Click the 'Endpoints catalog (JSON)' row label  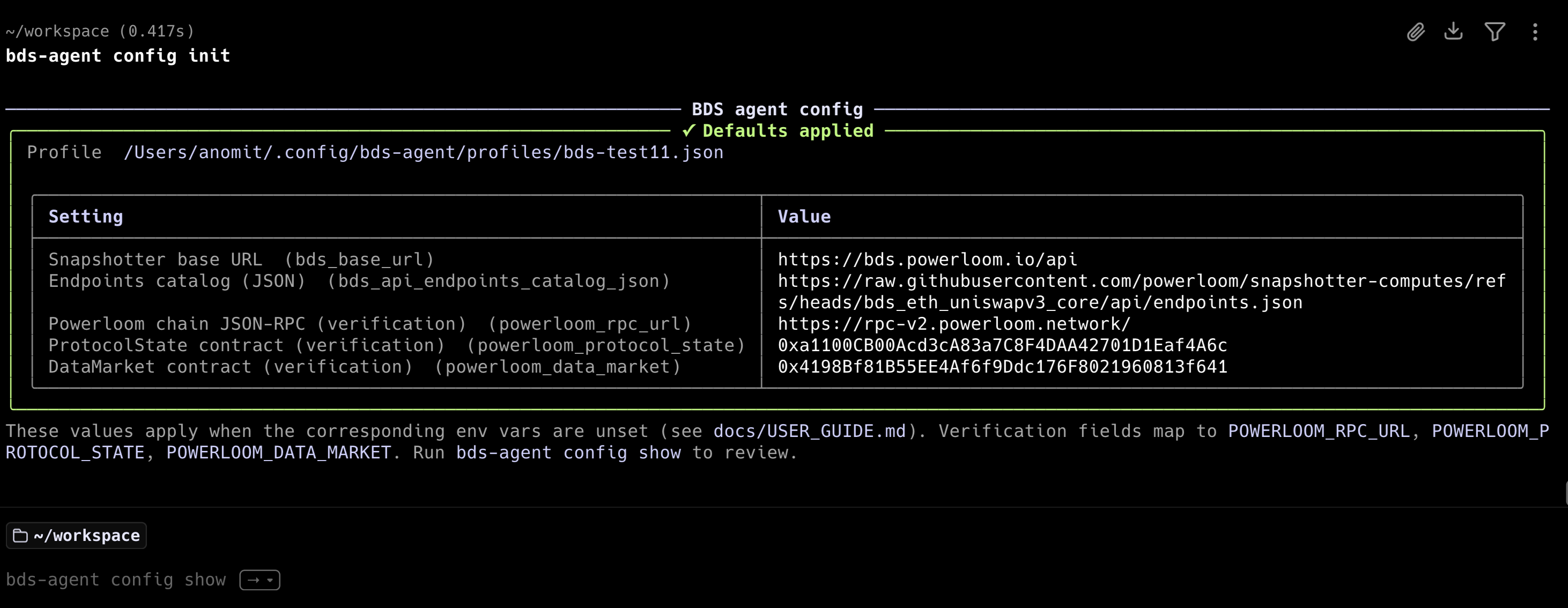pyautogui.click(x=359, y=281)
